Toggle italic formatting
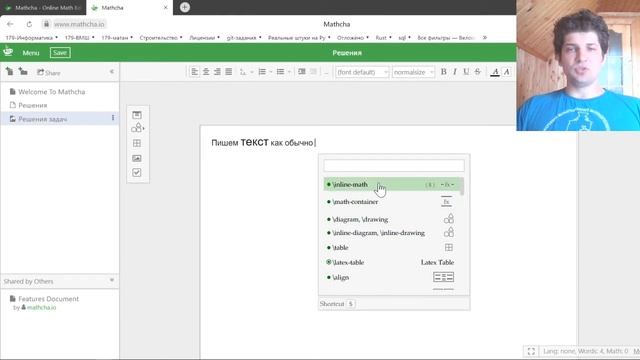 (455, 72)
